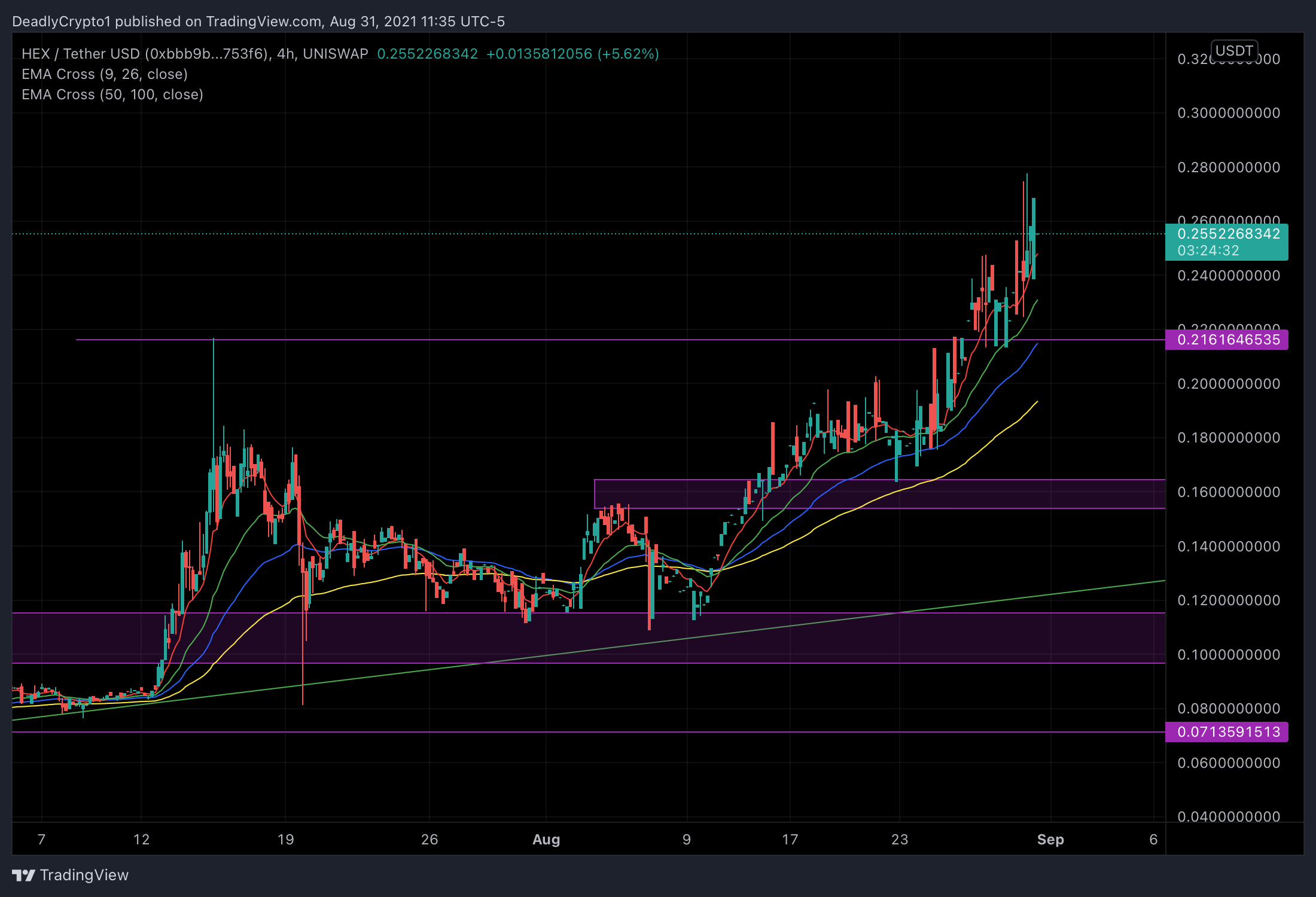The width and height of the screenshot is (1316, 897).
Task: Click the TradingView brand text at bottom
Action: click(84, 875)
